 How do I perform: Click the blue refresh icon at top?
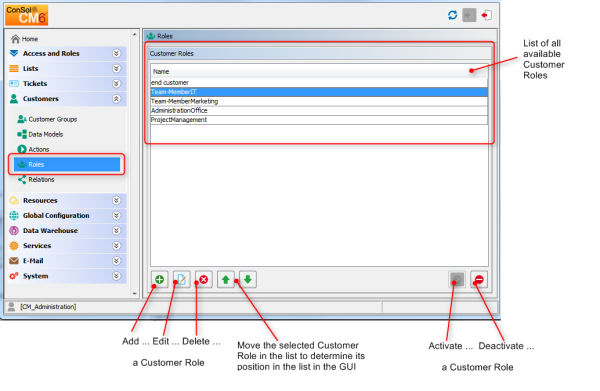pyautogui.click(x=452, y=15)
